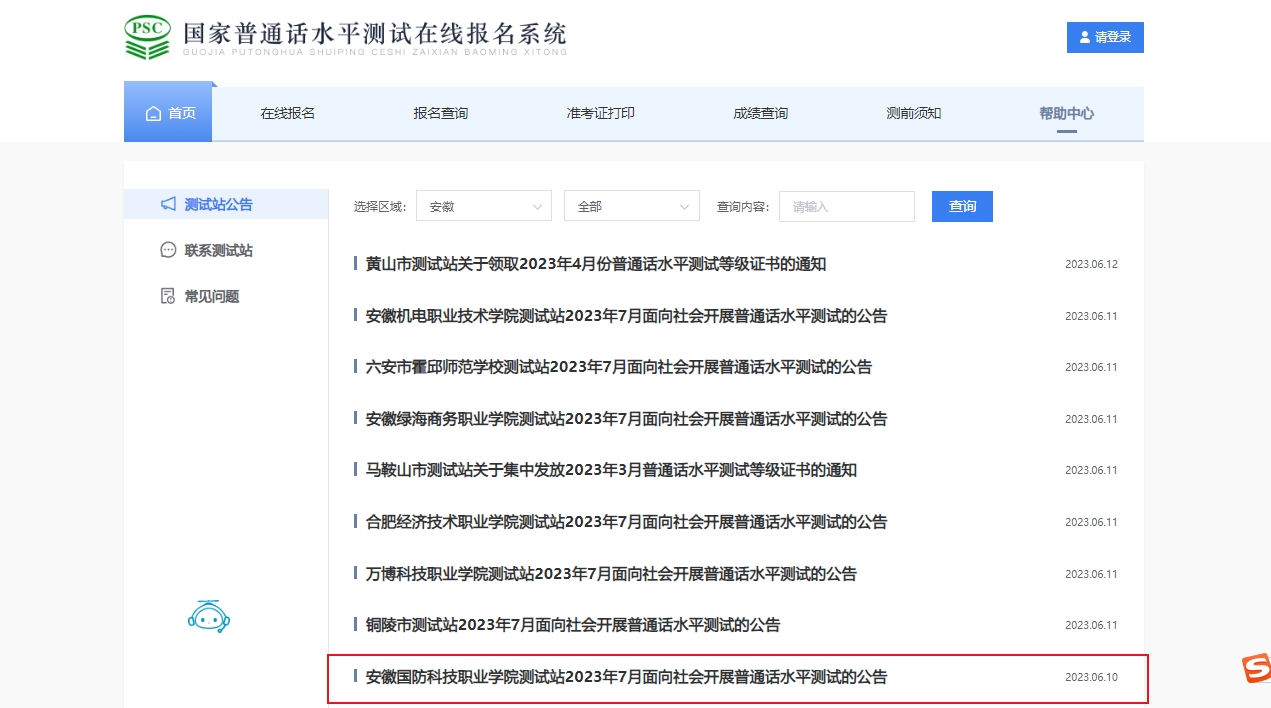Expand the 安徽 region dropdown
The width and height of the screenshot is (1271, 708).
(x=483, y=206)
